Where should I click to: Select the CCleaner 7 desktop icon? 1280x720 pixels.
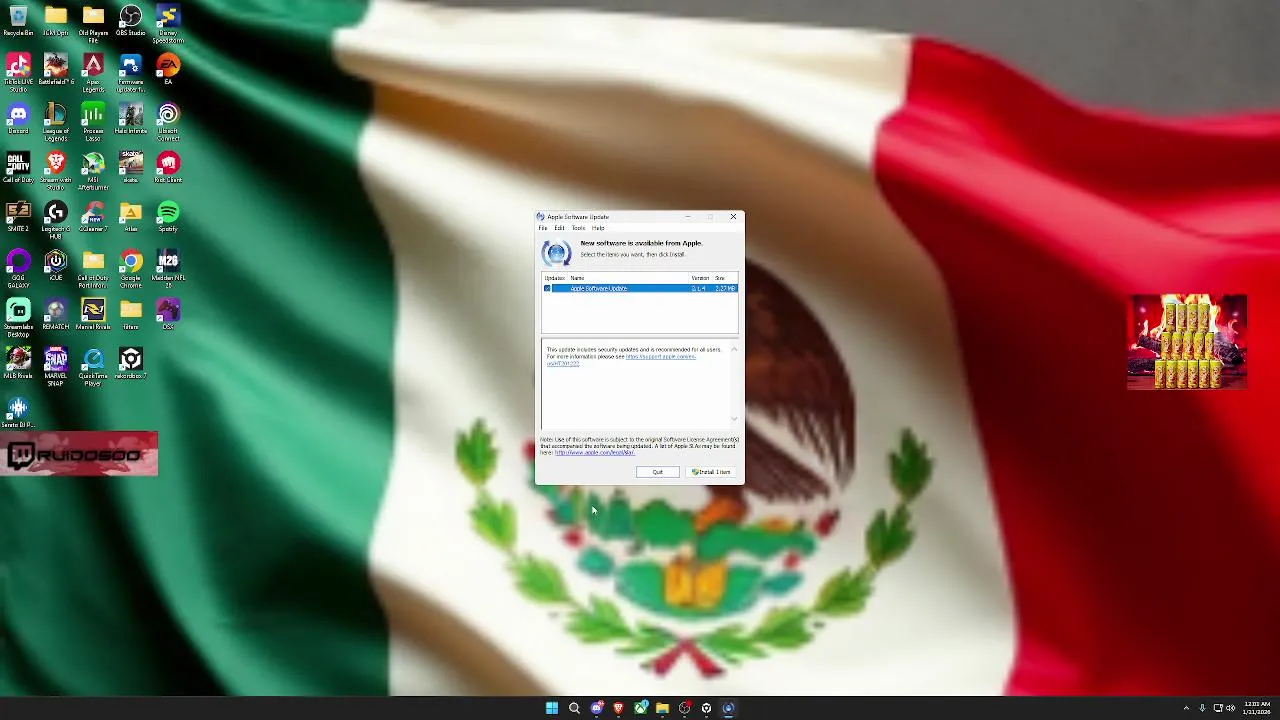[93, 217]
